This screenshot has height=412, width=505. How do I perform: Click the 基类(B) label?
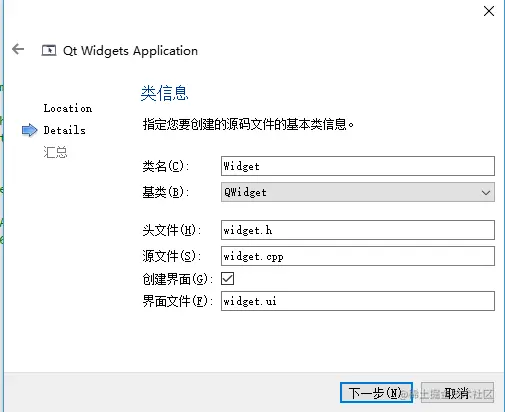[166, 192]
